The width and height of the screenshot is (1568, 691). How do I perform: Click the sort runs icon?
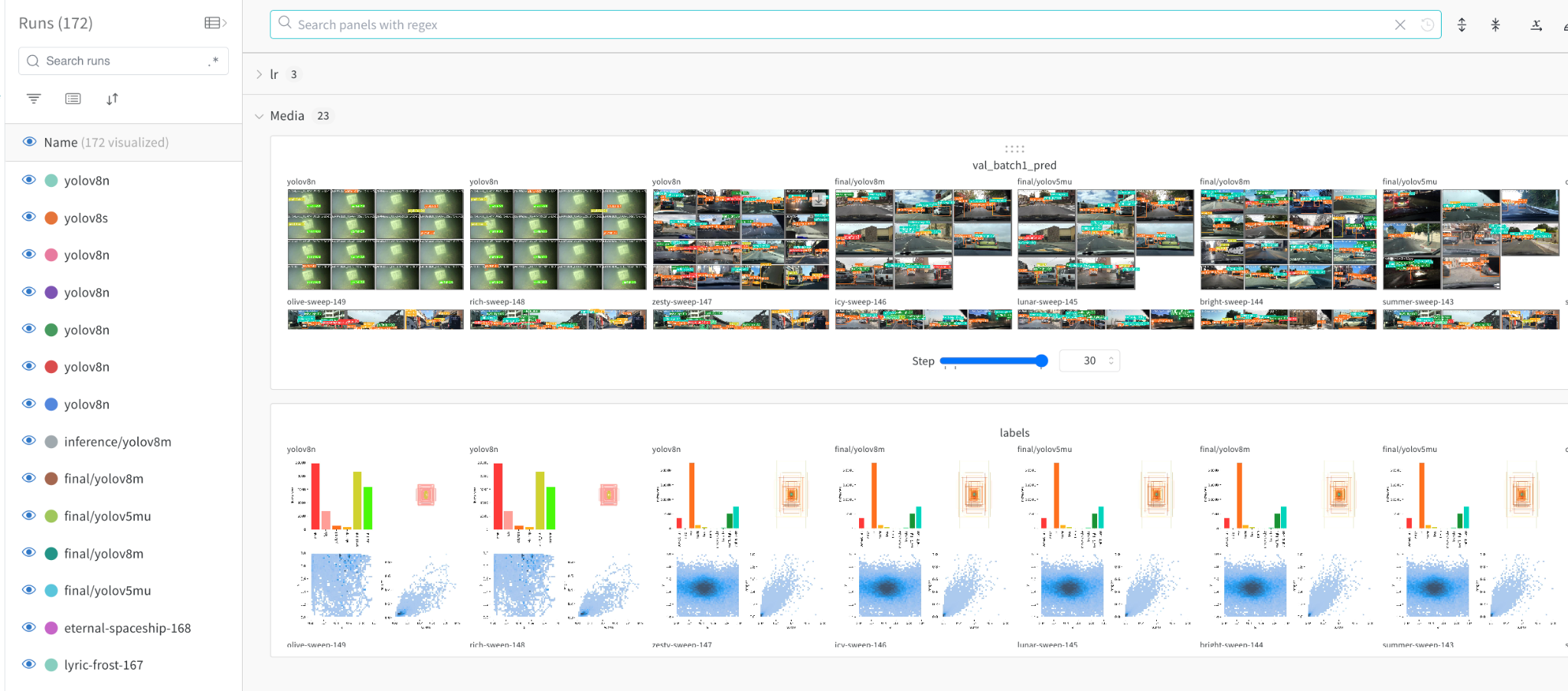pos(112,98)
